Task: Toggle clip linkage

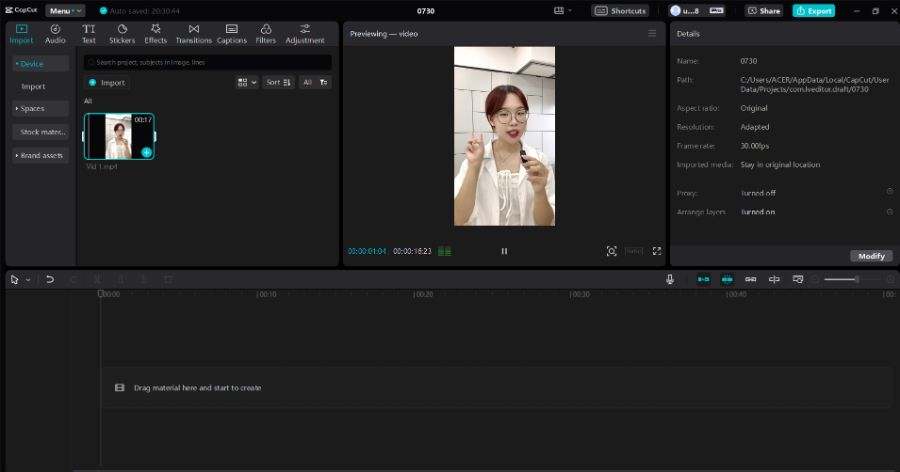Action: pyautogui.click(x=751, y=279)
